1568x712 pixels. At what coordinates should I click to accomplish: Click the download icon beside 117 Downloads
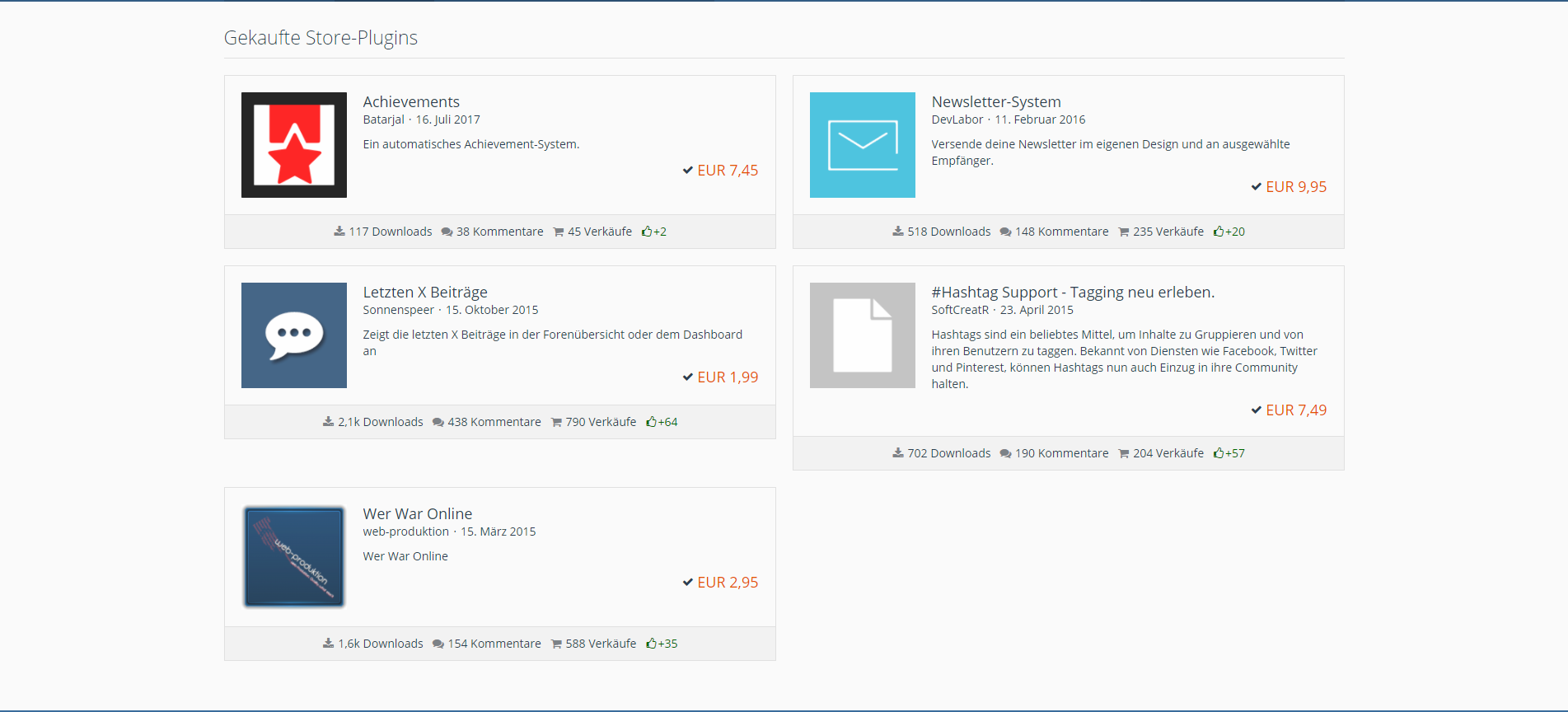(x=339, y=232)
